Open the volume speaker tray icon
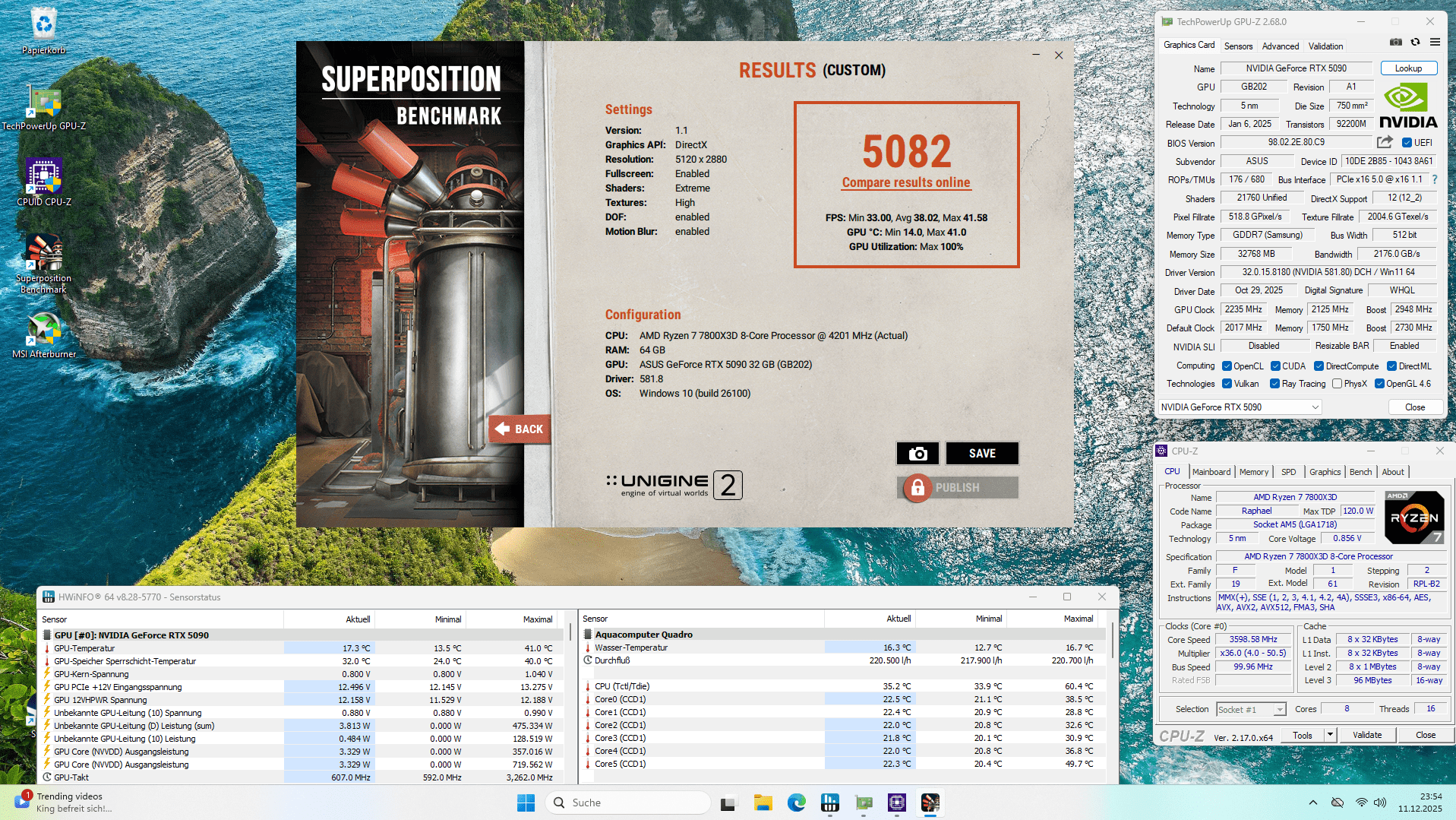Screen dimensions: 1456x820 pyautogui.click(x=1380, y=803)
